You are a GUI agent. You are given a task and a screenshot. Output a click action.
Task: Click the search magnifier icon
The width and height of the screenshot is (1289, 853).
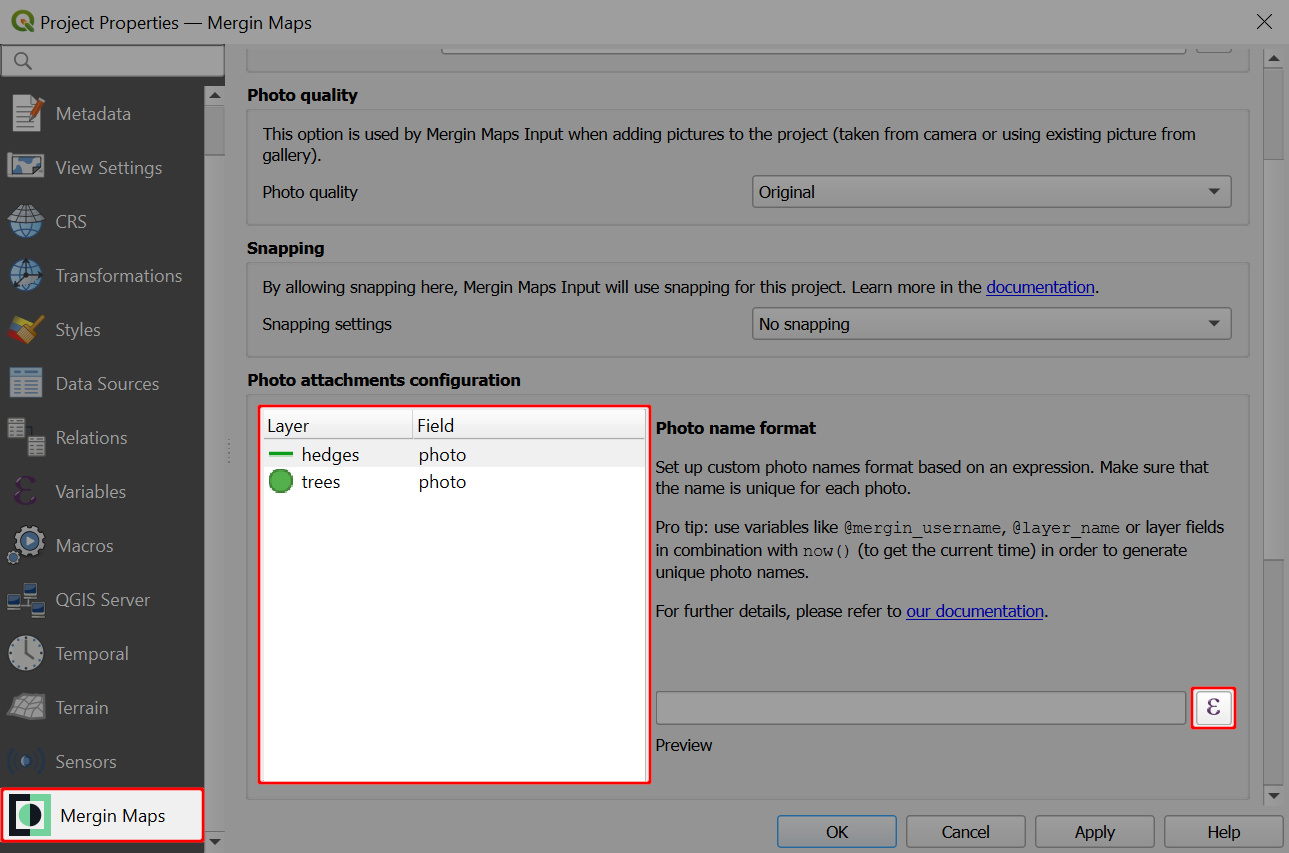click(23, 61)
